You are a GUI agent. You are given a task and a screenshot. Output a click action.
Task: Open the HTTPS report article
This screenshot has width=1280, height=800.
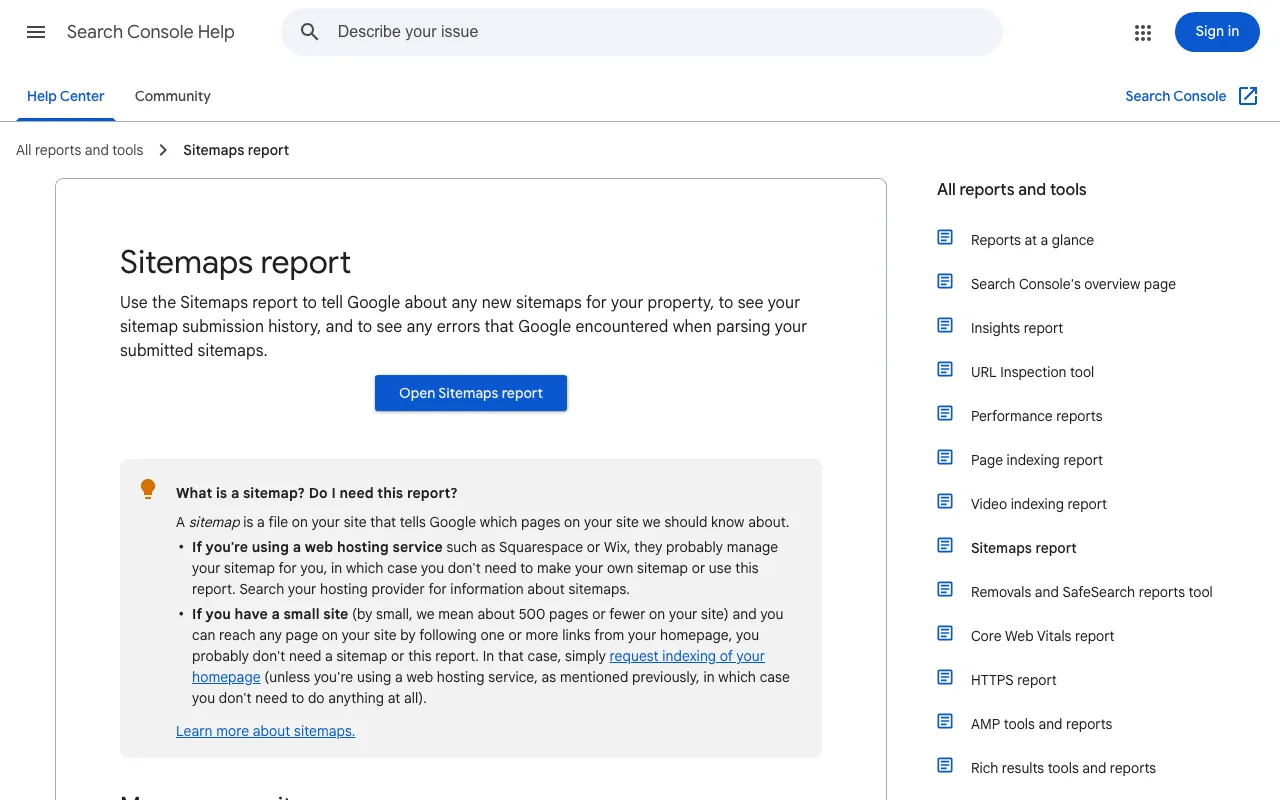point(1013,680)
